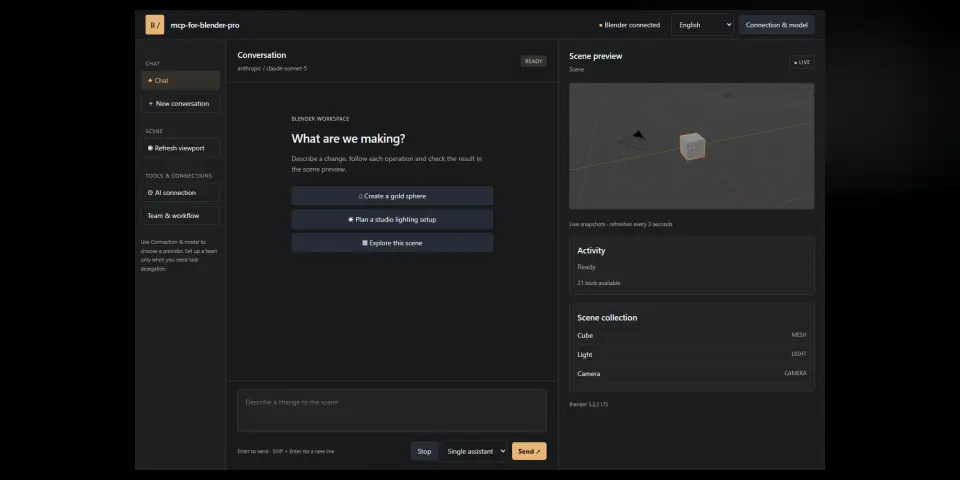Pick Plan a studio lighting setup
This screenshot has width=960, height=480.
point(392,219)
